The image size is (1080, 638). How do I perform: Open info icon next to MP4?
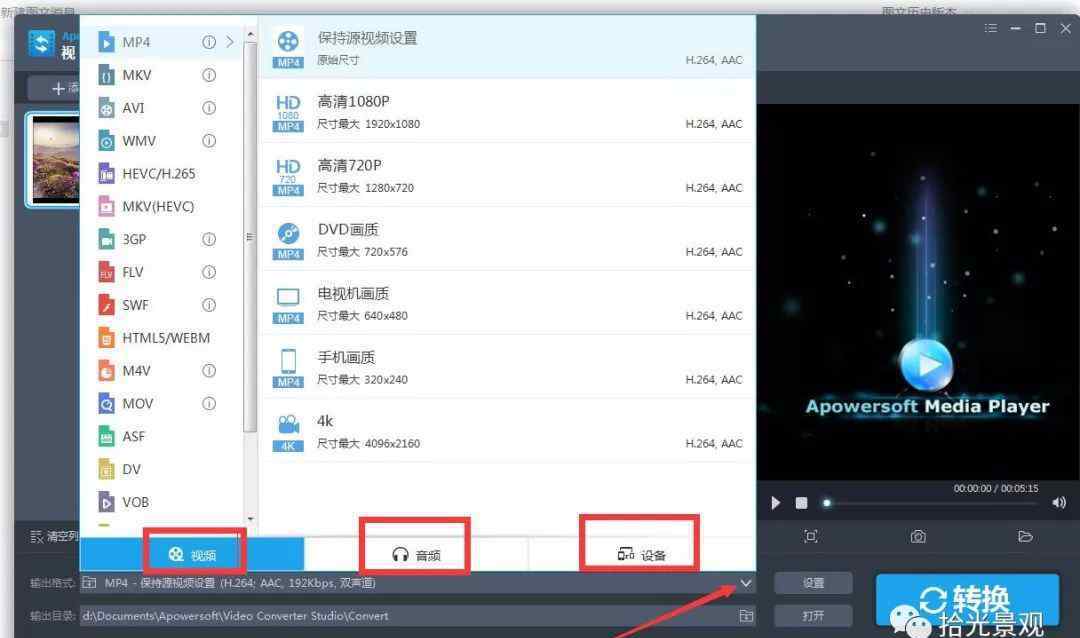coord(209,42)
